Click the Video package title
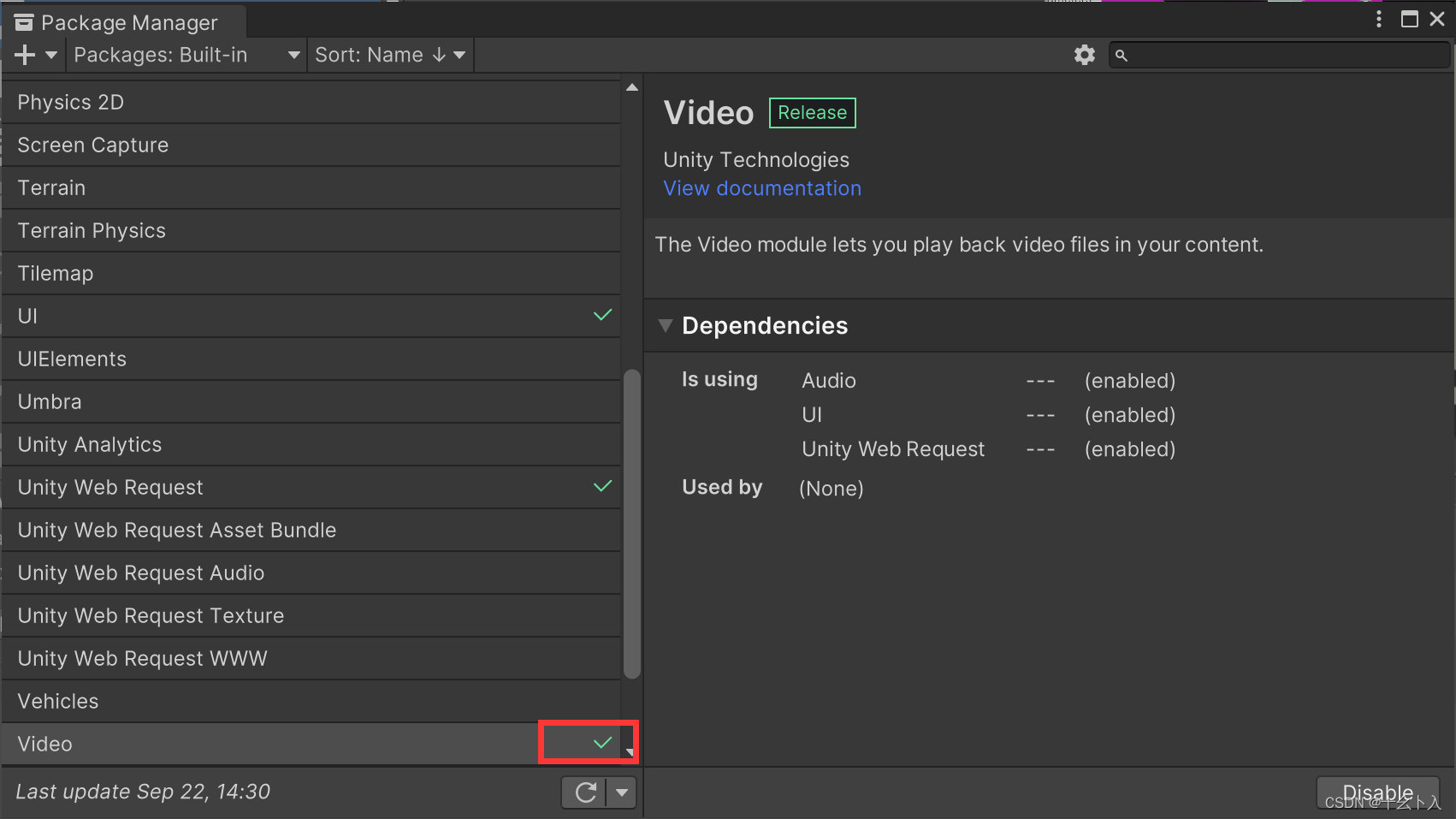 coord(709,113)
